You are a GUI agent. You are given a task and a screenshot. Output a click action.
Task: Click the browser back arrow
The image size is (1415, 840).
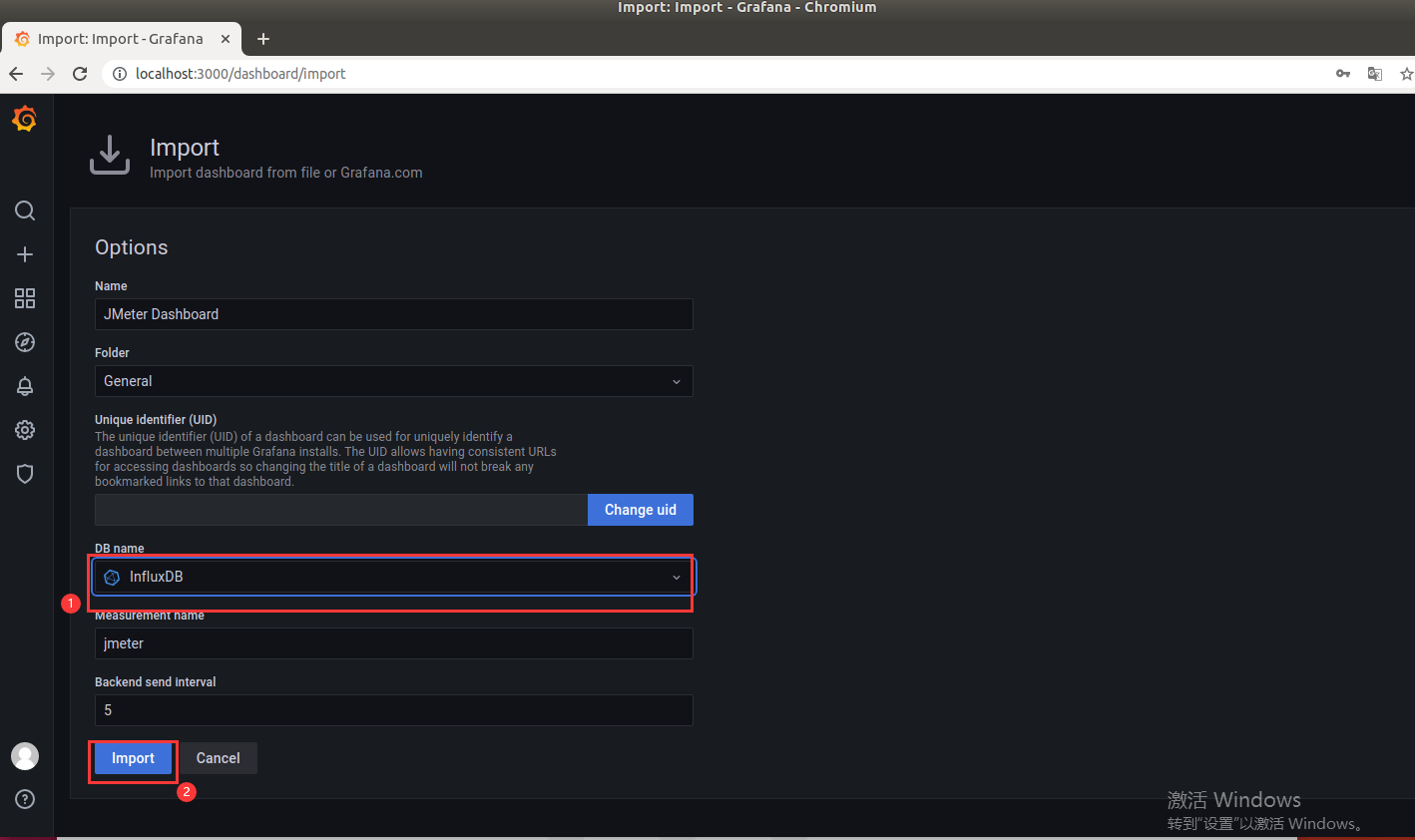(x=16, y=74)
